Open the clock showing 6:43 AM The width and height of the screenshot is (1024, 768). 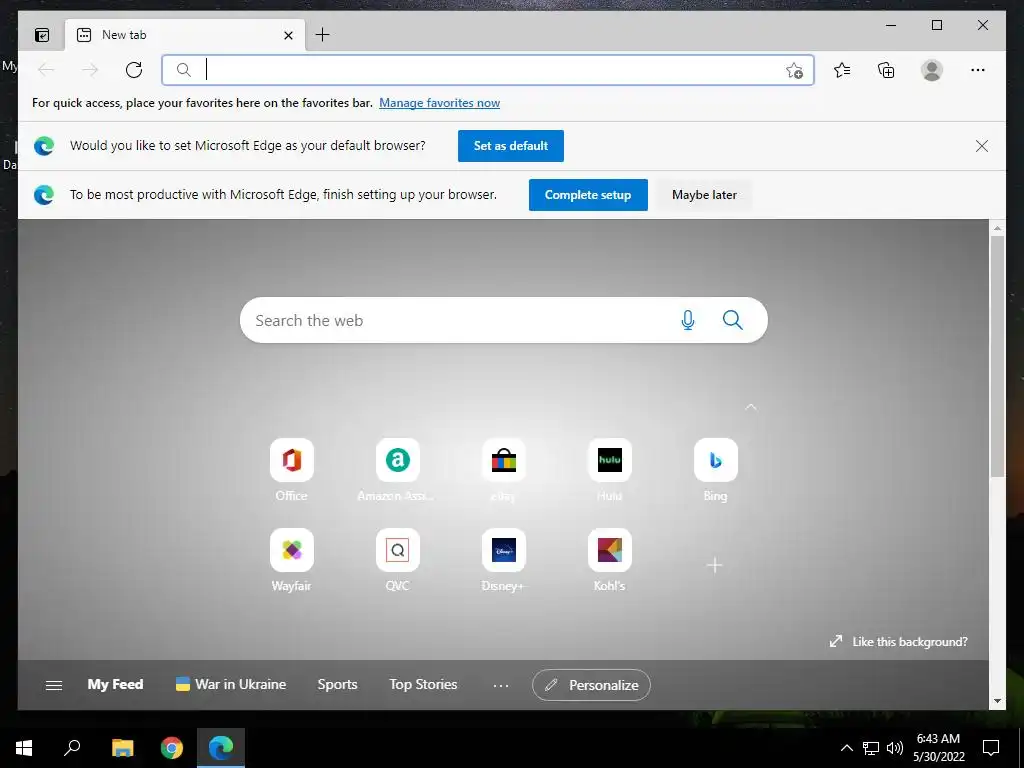[938, 748]
